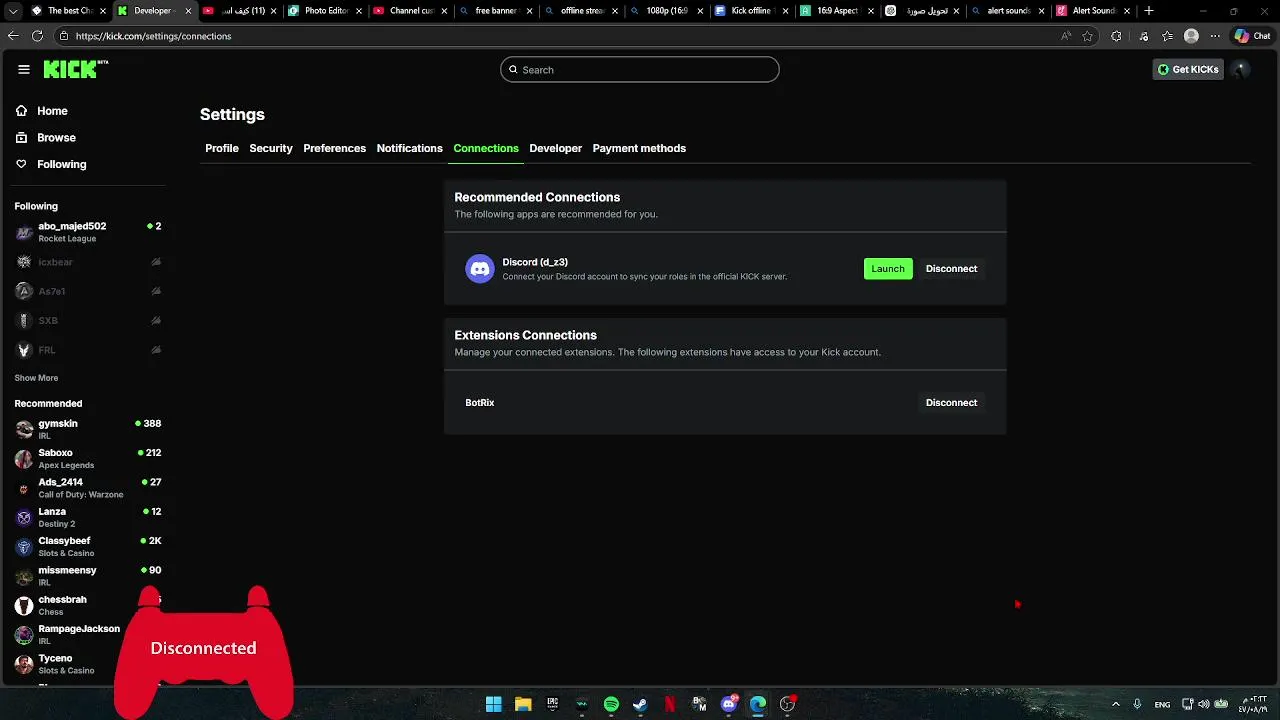Click the Browse compass icon
The width and height of the screenshot is (1280, 720).
click(21, 138)
